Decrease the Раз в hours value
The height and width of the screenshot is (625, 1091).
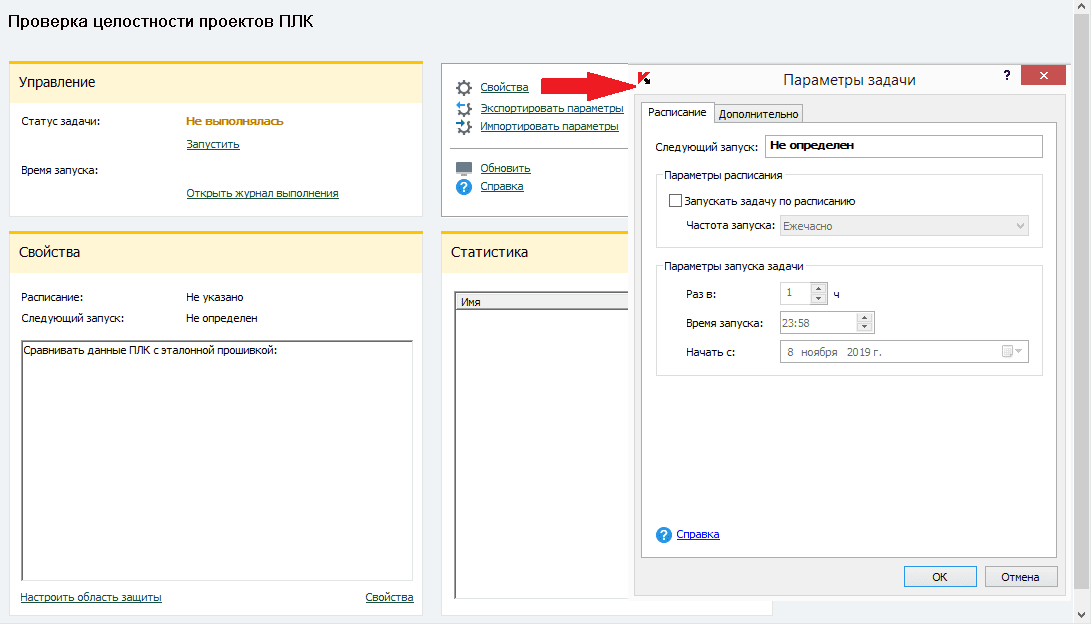click(818, 299)
